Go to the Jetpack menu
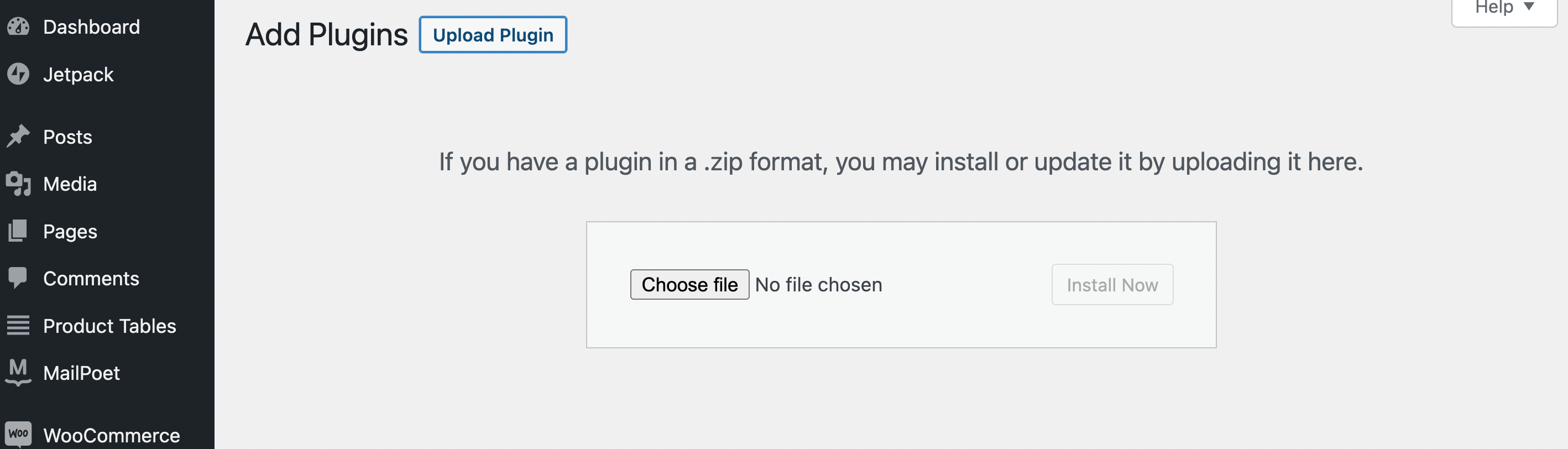 [x=78, y=74]
